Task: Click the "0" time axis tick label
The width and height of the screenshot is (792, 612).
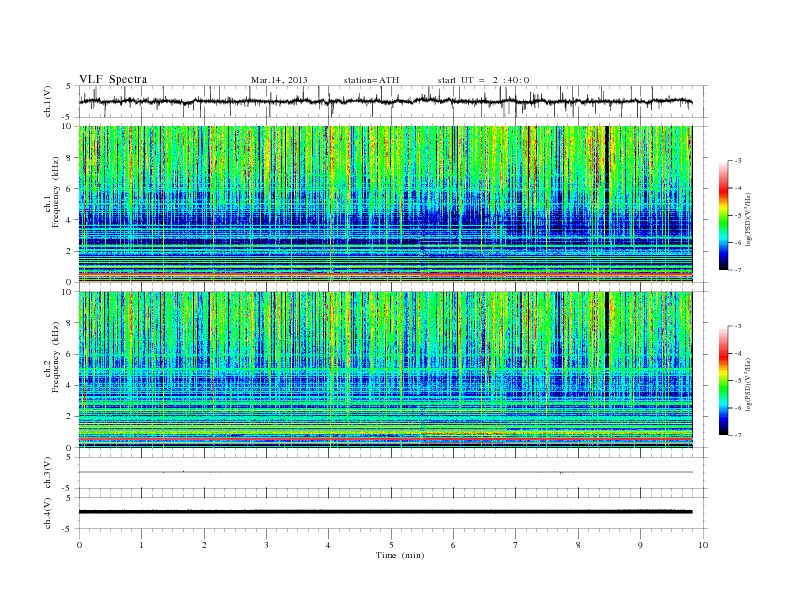Action: click(79, 545)
